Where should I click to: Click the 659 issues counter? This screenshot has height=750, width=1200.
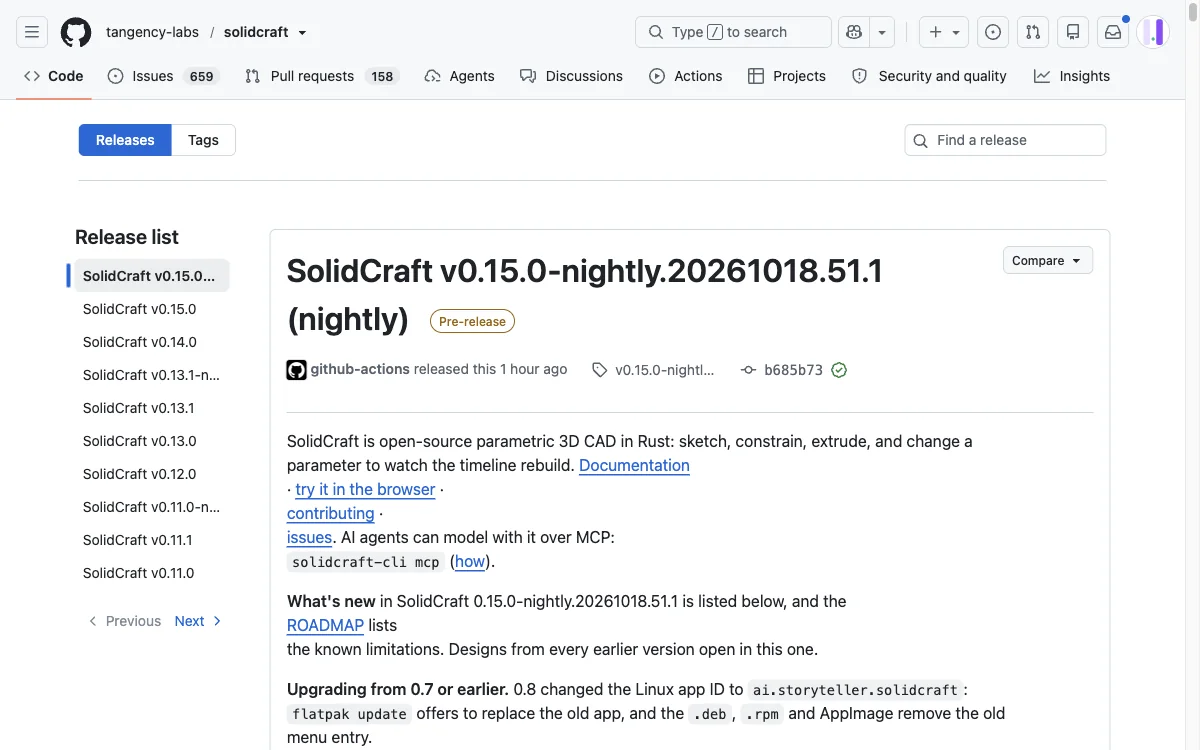(202, 76)
